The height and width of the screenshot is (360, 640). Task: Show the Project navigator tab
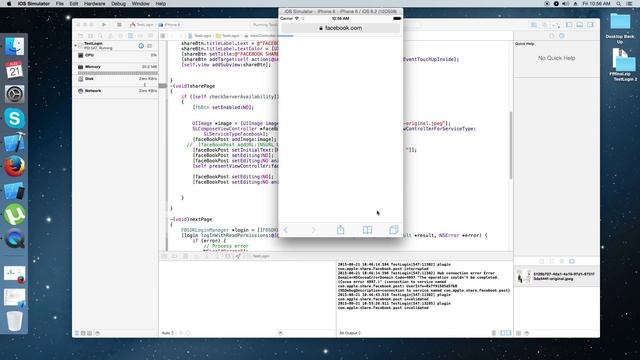tap(80, 36)
